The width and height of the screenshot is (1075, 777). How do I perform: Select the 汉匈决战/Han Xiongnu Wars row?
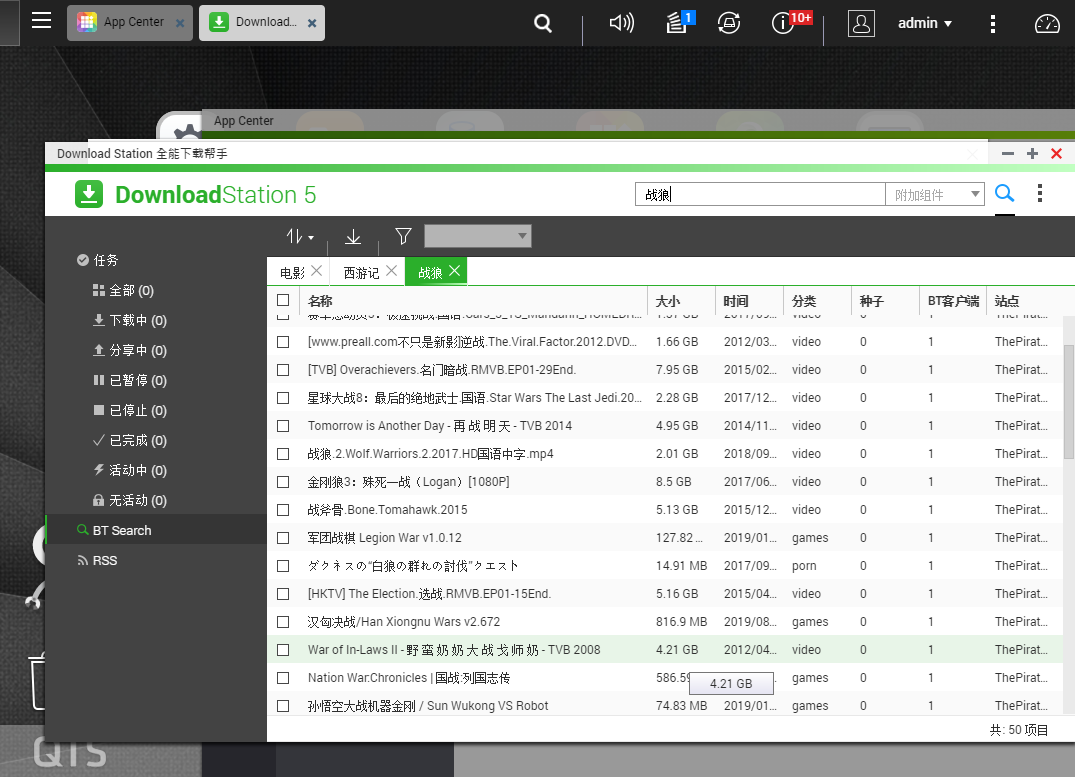(665, 622)
